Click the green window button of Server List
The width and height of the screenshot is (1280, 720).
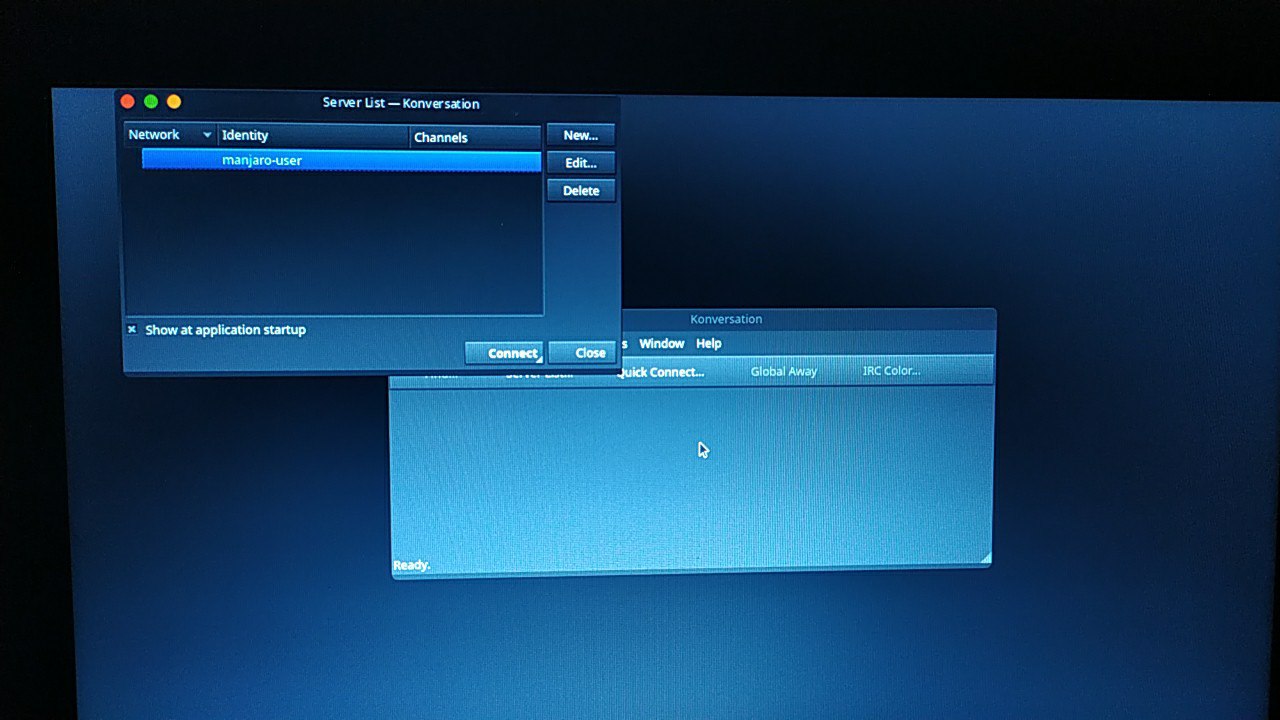click(x=151, y=101)
